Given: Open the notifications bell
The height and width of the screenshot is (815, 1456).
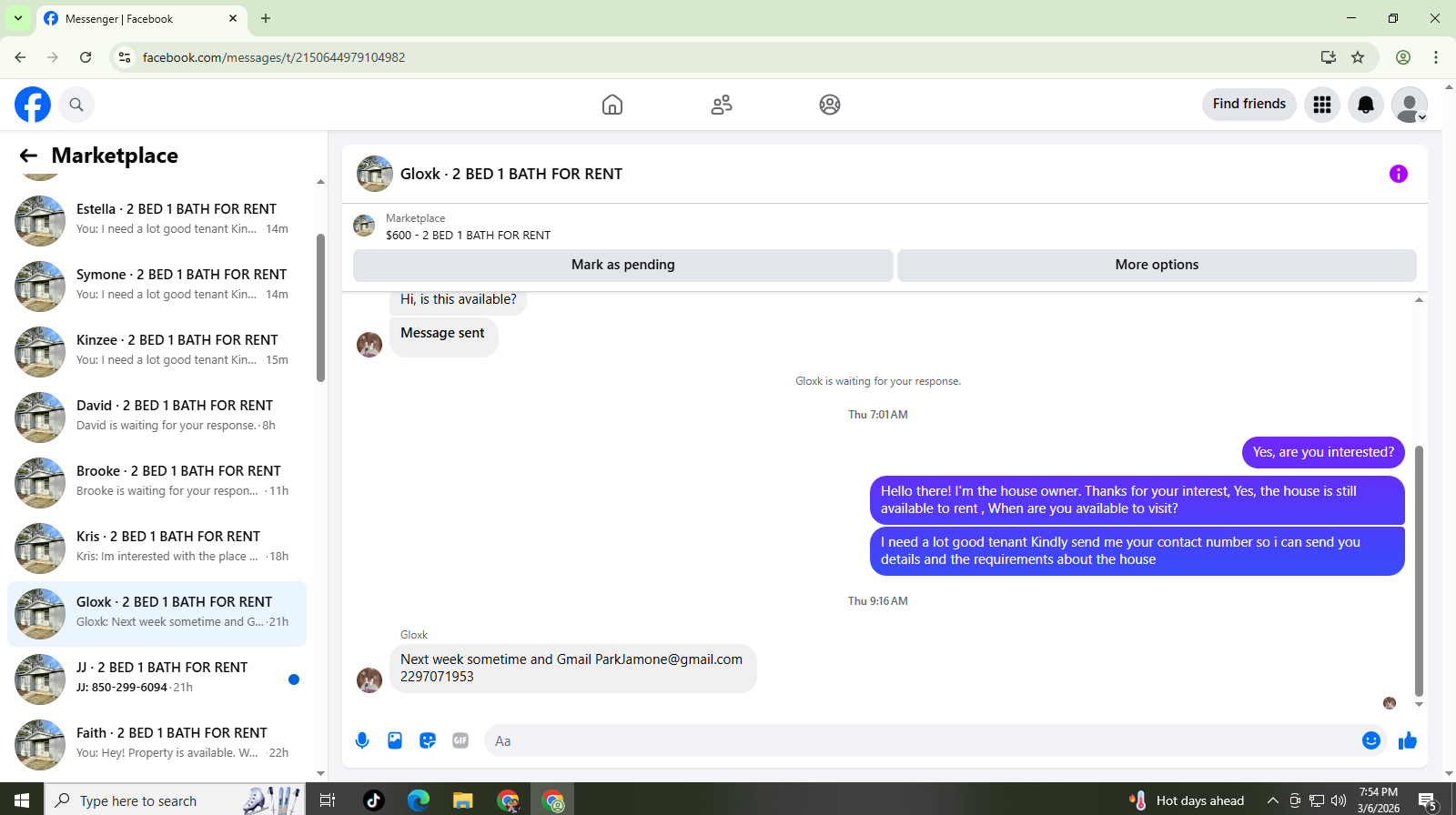Looking at the screenshot, I should 1366,105.
